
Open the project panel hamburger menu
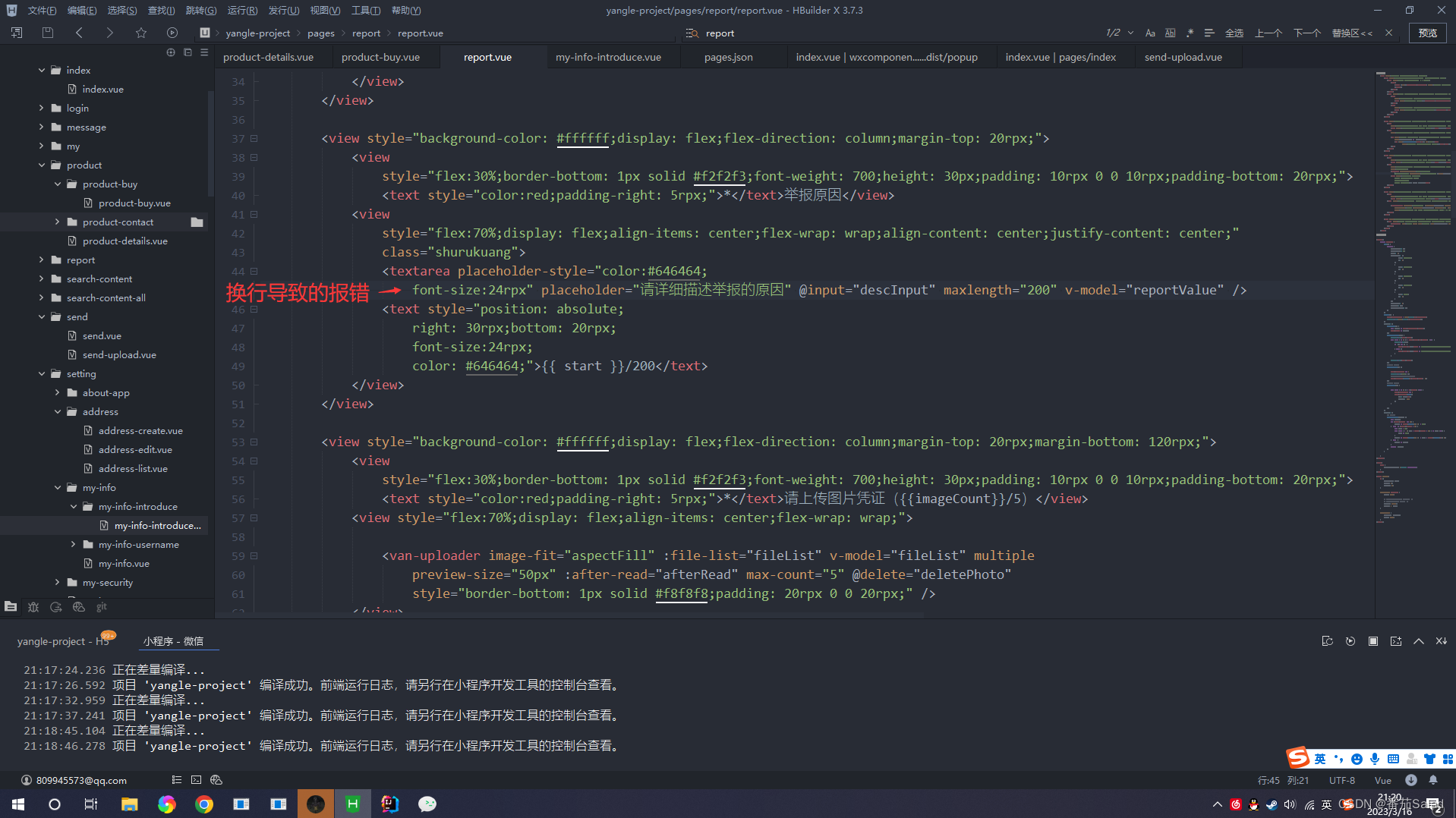[x=204, y=52]
